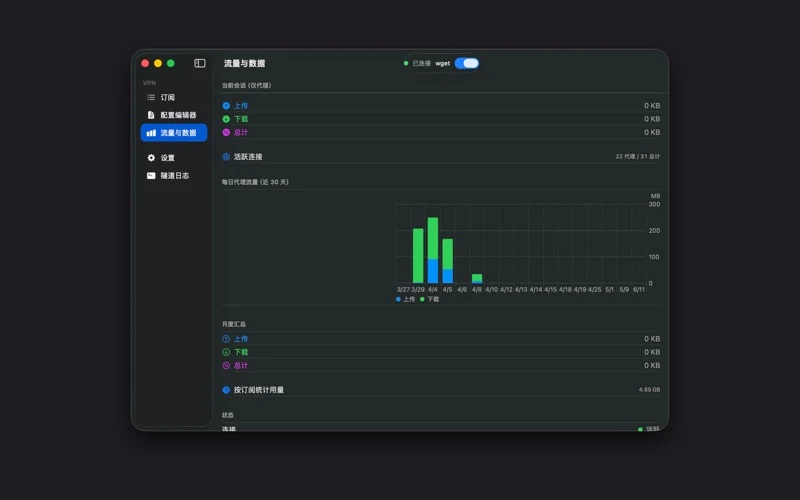
Task: Click the 月度汇总 下载 outlined arrow icon
Action: [x=226, y=352]
